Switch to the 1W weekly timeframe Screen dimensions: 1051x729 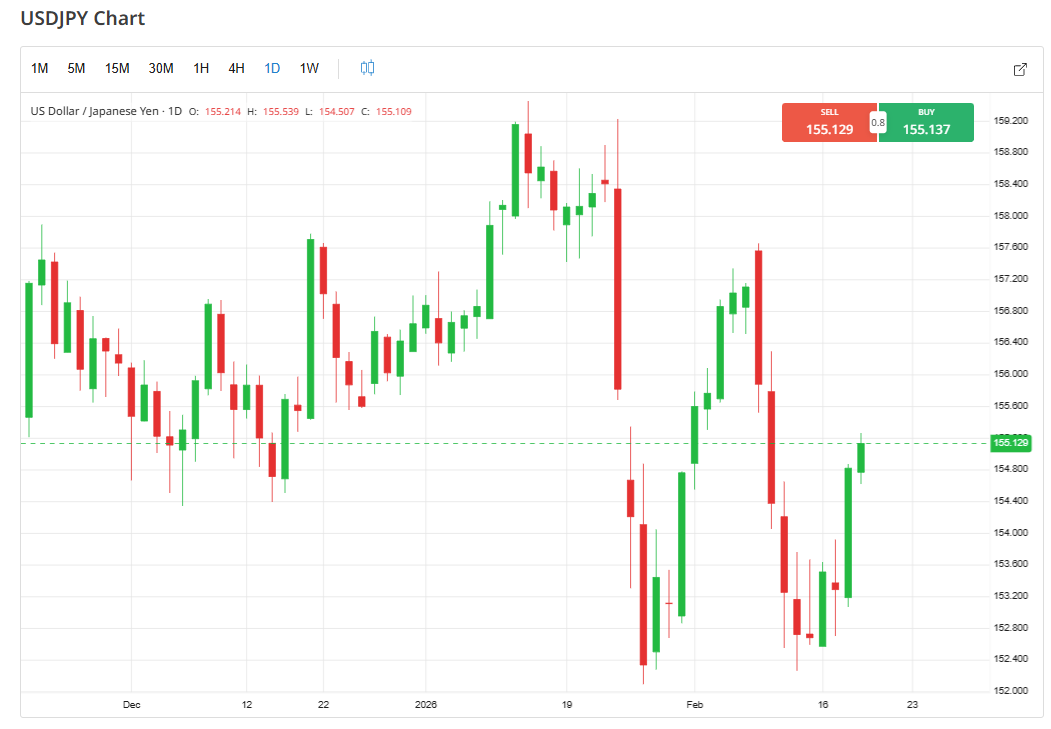309,68
